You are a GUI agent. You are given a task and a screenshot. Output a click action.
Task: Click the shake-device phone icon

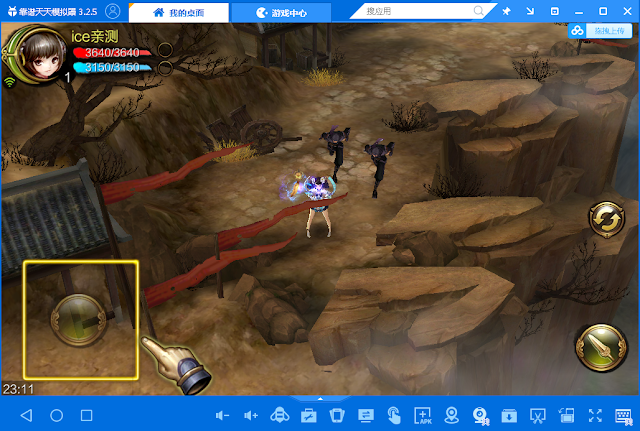(337, 415)
